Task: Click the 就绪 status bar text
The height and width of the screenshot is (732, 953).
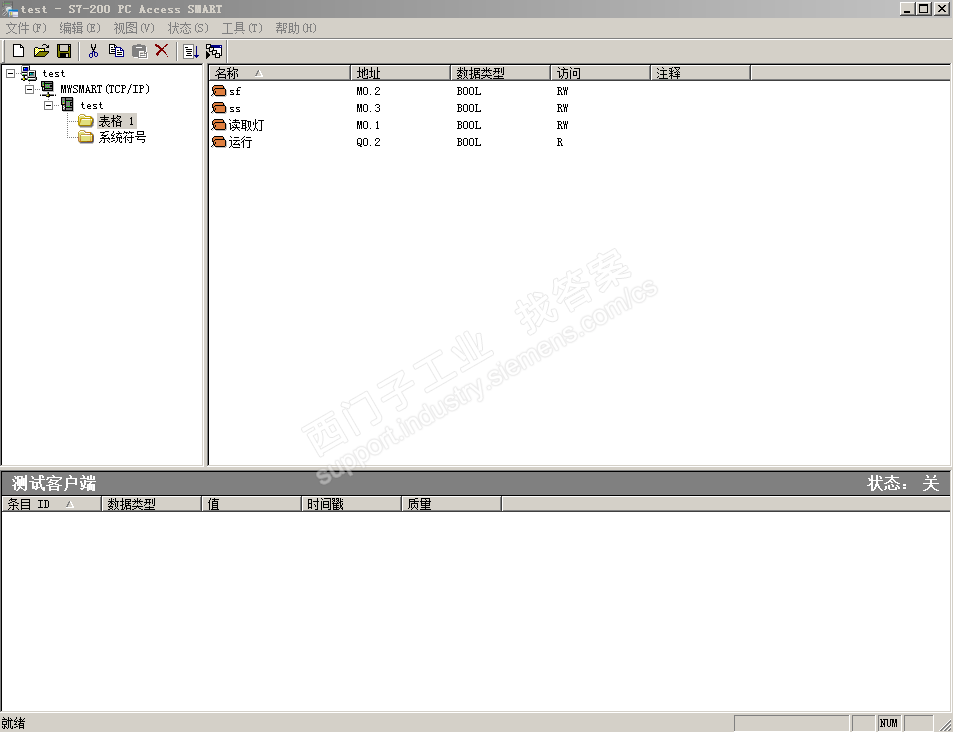Action: pos(13,723)
